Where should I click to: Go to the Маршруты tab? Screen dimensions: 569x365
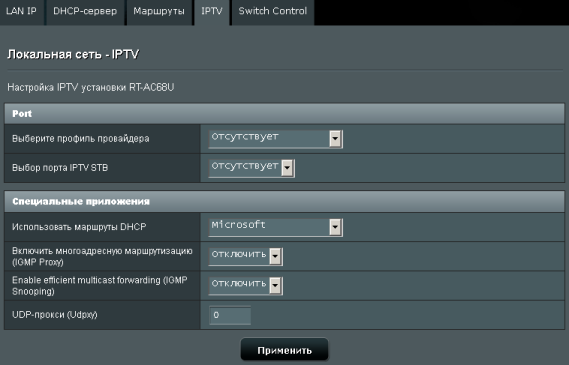pos(159,12)
